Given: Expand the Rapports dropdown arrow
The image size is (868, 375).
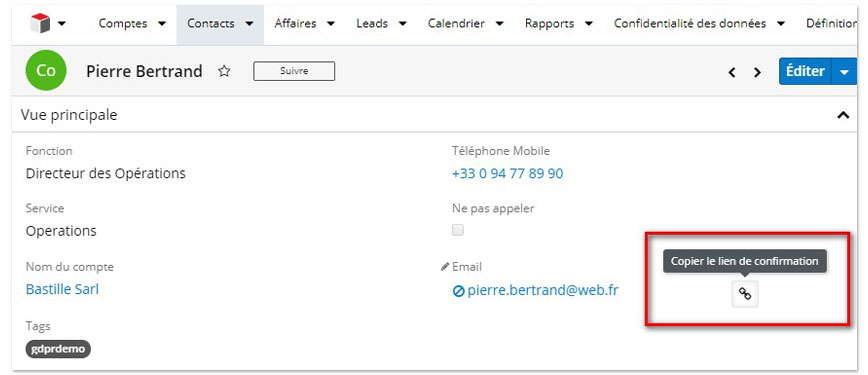Looking at the screenshot, I should coord(589,24).
